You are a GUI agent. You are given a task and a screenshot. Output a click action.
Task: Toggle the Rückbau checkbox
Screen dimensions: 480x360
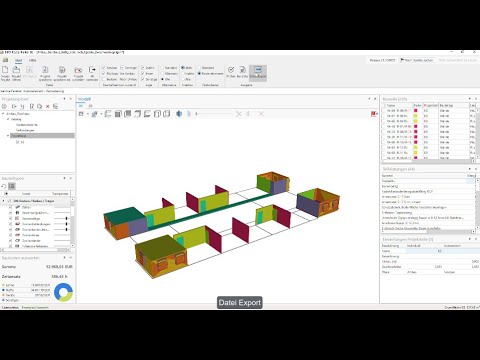click(104, 73)
